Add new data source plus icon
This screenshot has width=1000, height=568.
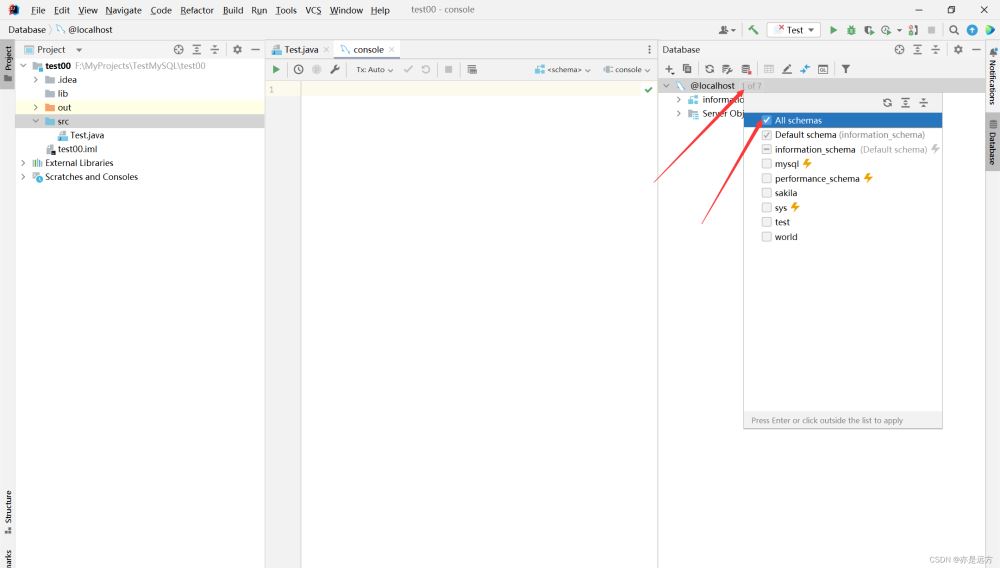coord(670,69)
